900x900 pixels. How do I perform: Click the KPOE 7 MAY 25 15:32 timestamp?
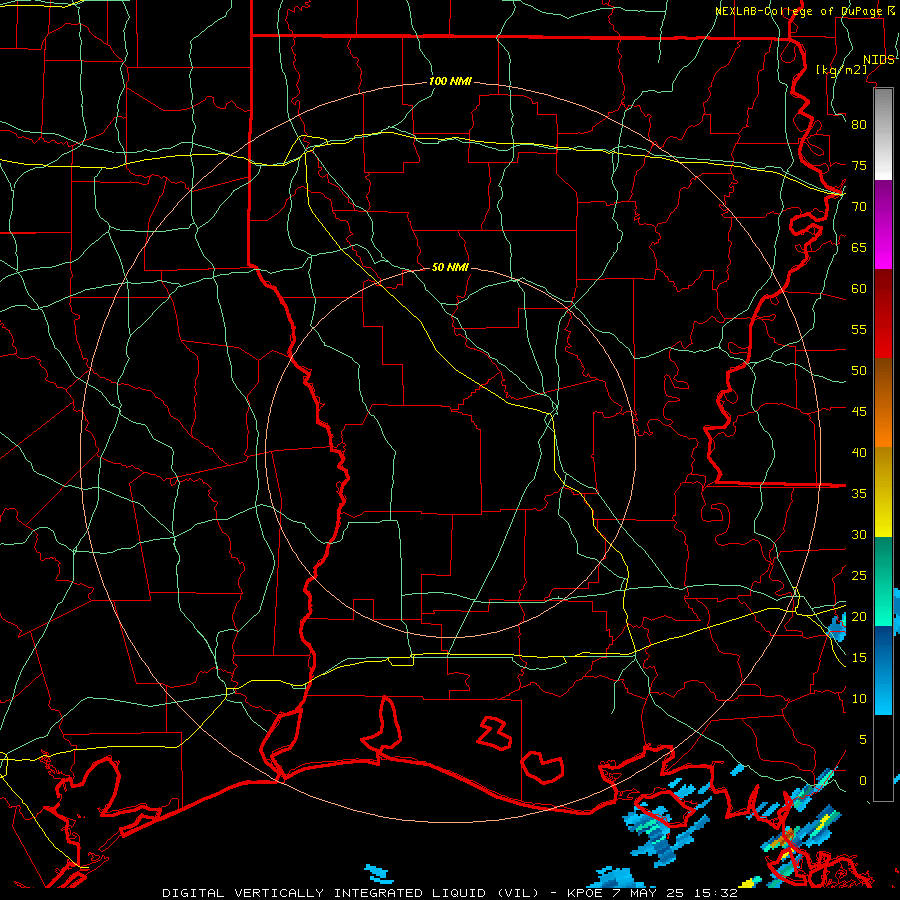tap(652, 893)
